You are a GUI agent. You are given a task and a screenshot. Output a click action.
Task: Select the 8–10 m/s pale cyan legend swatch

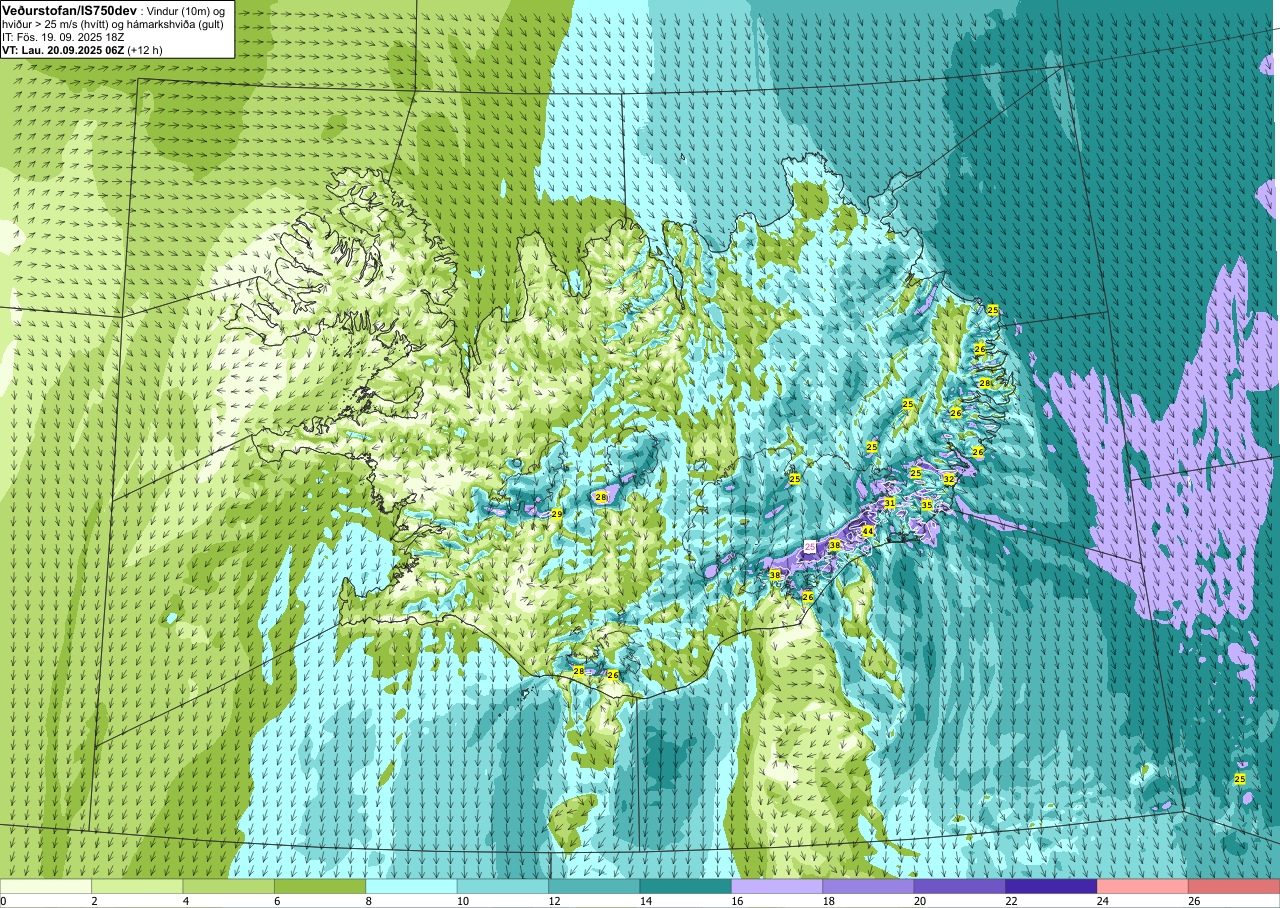click(x=411, y=886)
